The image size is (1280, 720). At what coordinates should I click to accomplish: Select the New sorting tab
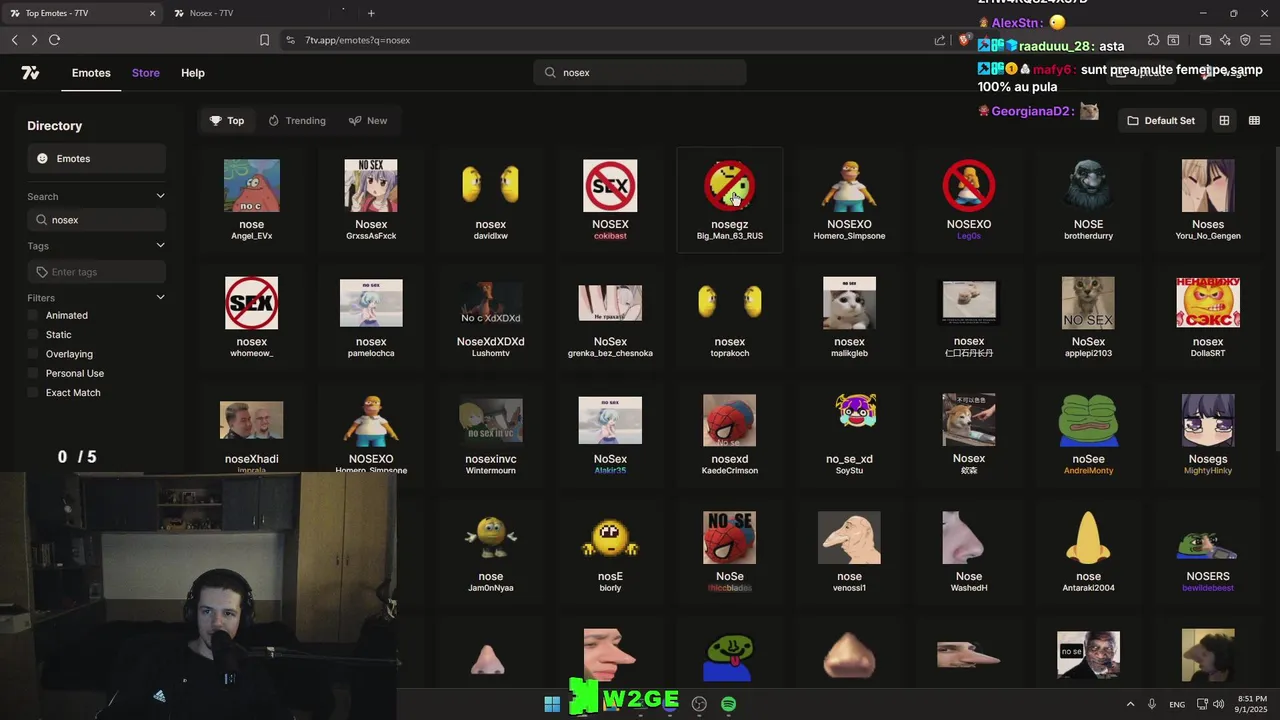click(368, 120)
